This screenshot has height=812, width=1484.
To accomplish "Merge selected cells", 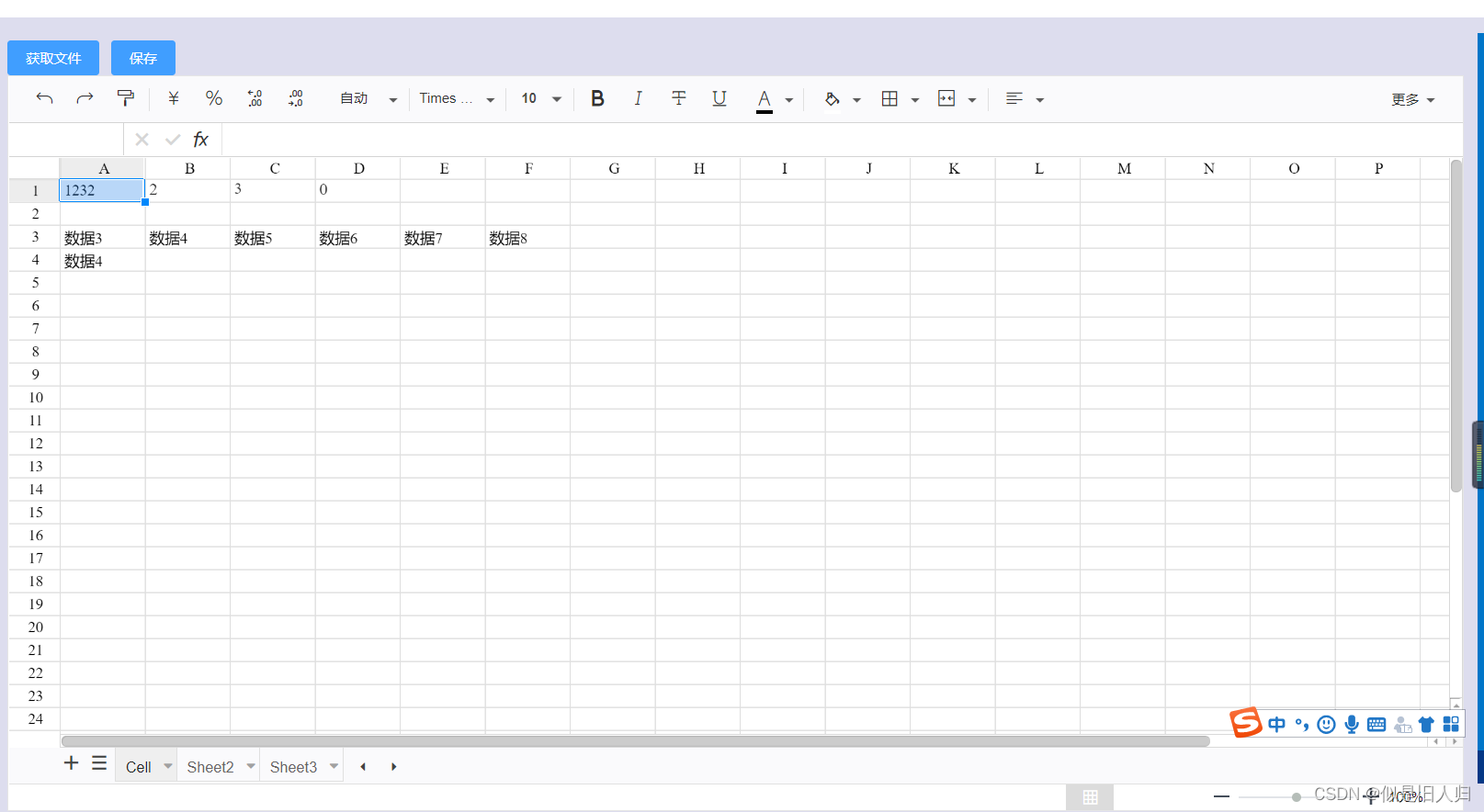I will click(x=946, y=98).
